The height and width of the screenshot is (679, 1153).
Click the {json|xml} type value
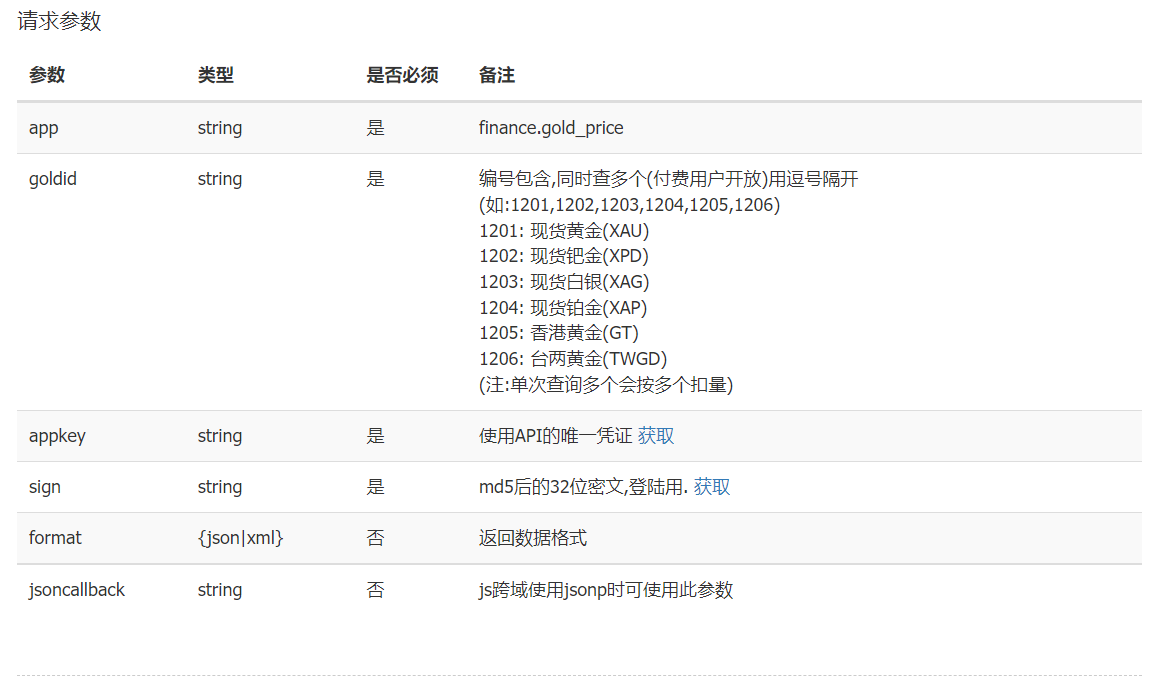tap(239, 537)
